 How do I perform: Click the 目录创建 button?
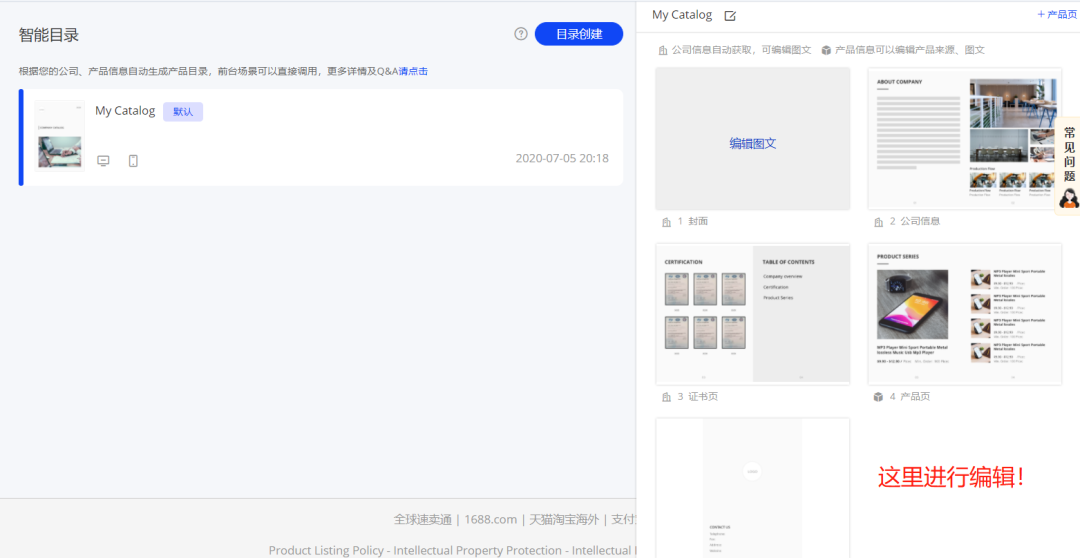click(x=579, y=34)
